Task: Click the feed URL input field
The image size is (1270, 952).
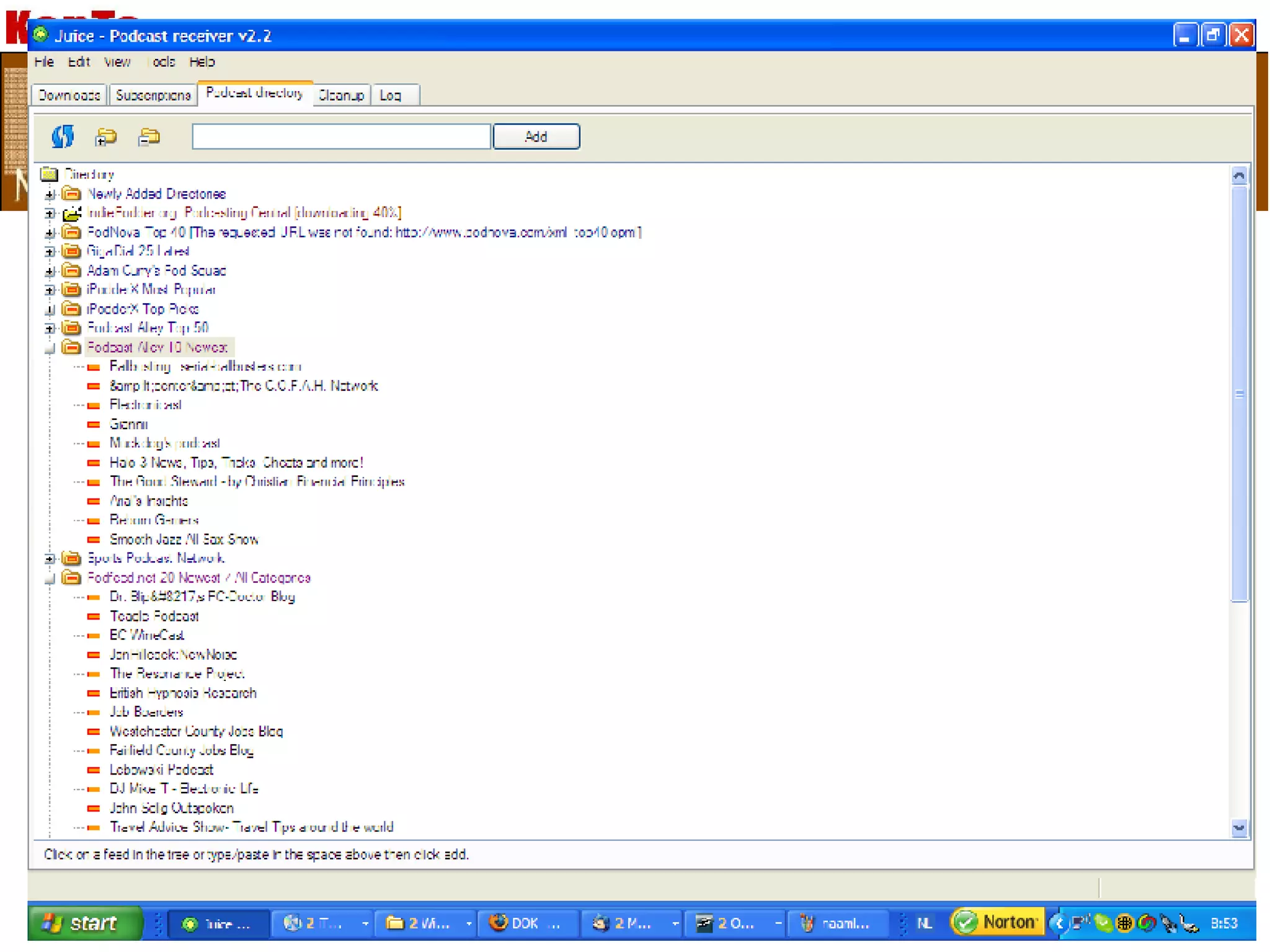Action: (x=341, y=136)
